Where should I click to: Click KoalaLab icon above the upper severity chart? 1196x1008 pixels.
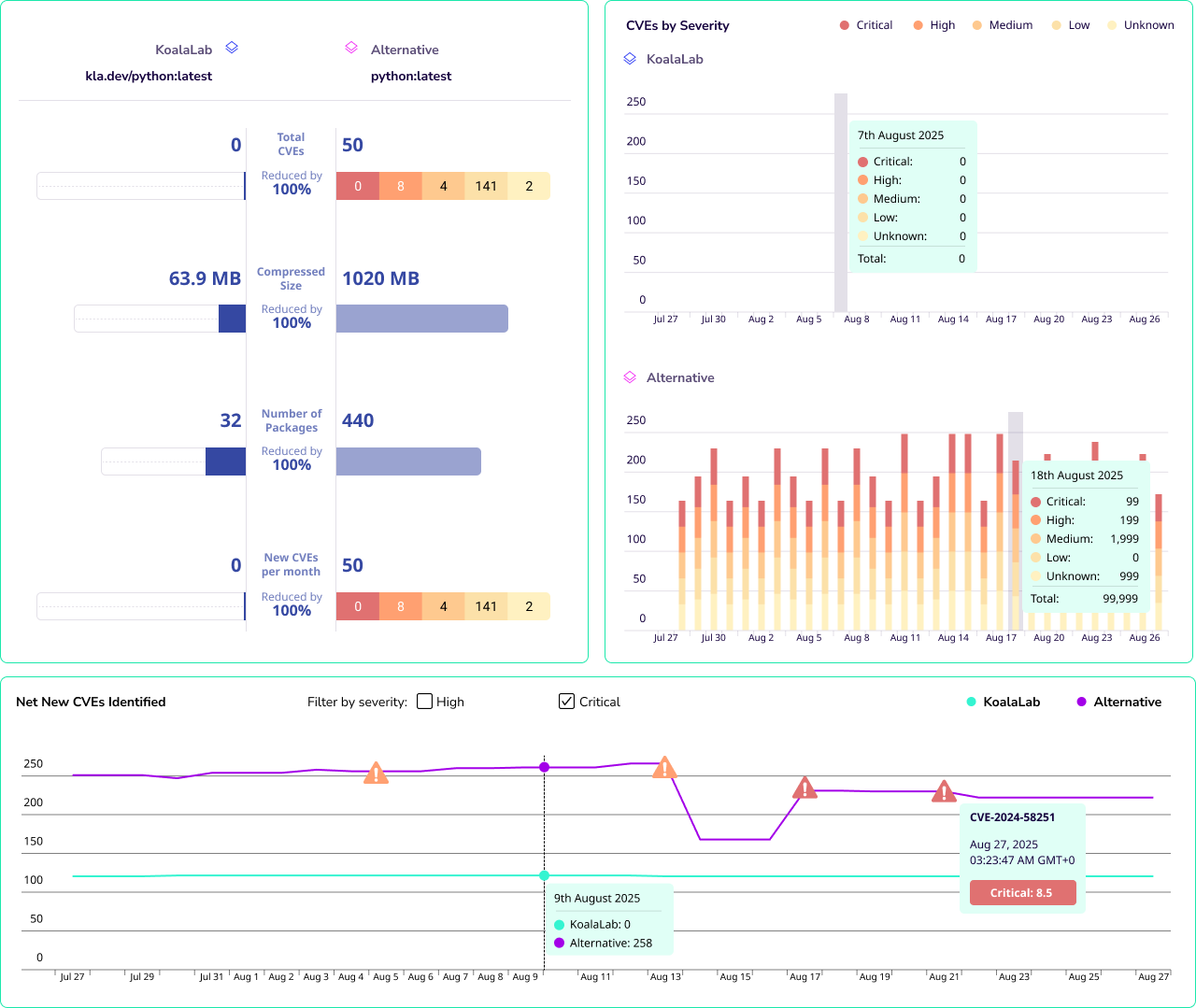[x=630, y=59]
